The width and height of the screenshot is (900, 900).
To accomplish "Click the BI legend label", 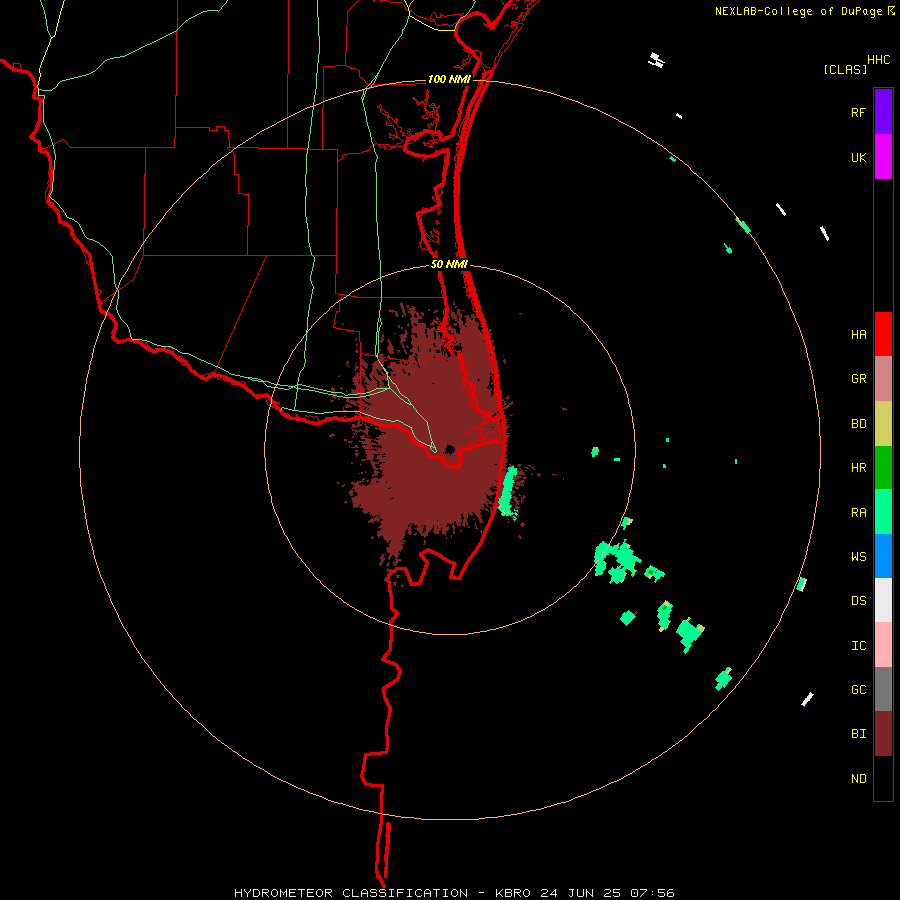I will tap(858, 734).
